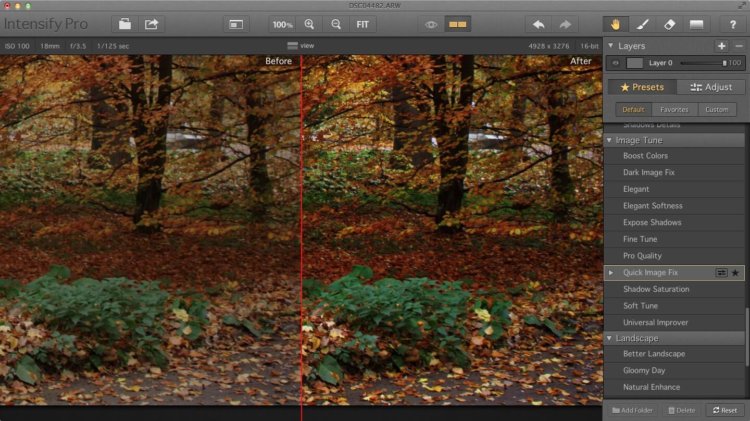Viewport: 750px width, 421px height.
Task: Apply the Boost Colors preset
Action: [674, 156]
